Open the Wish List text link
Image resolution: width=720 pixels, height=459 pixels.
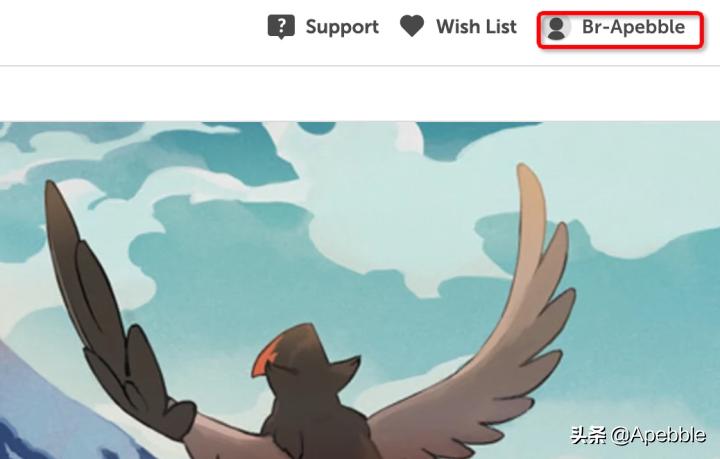click(x=476, y=26)
